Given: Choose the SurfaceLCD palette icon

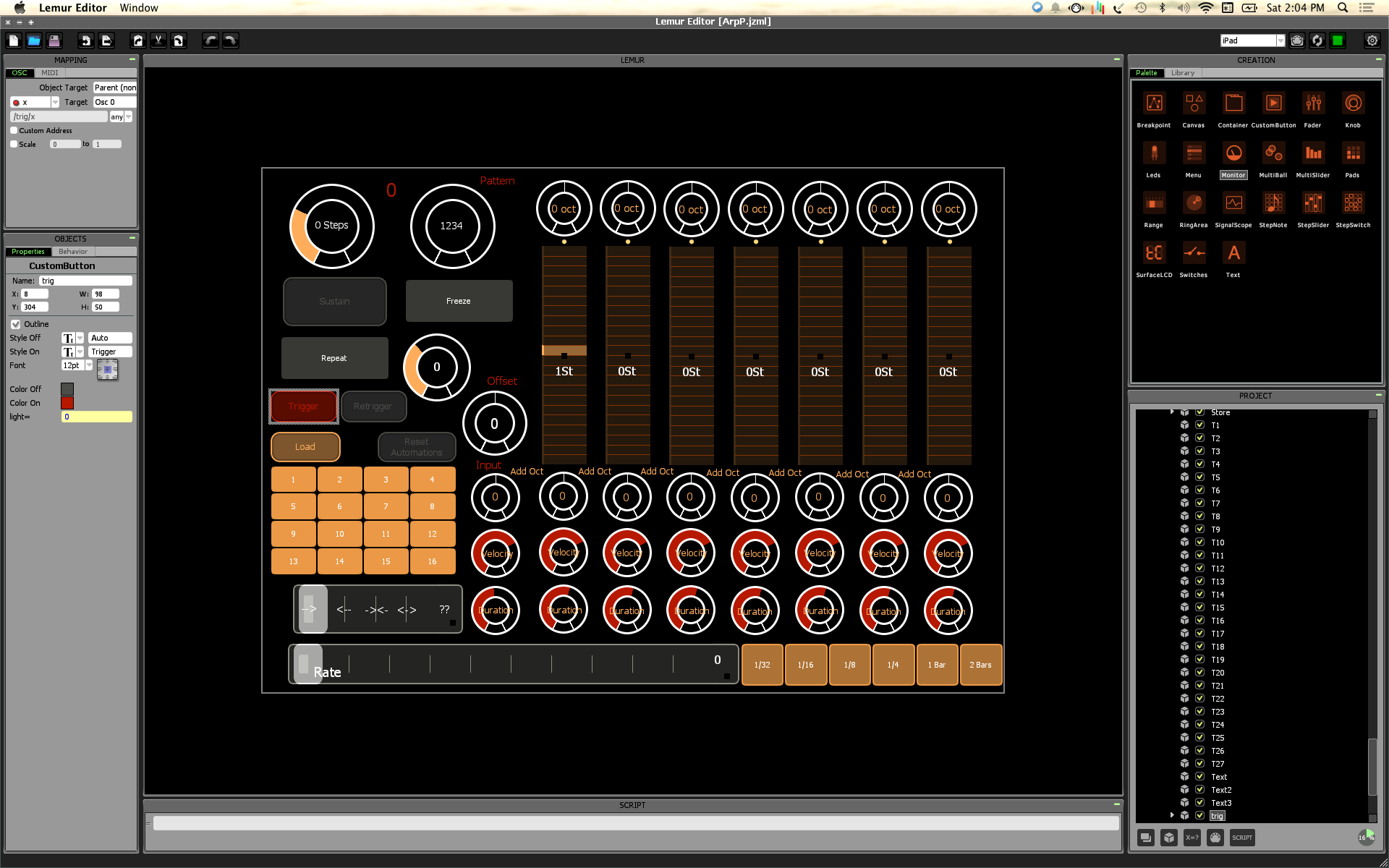Looking at the screenshot, I should pyautogui.click(x=1154, y=253).
